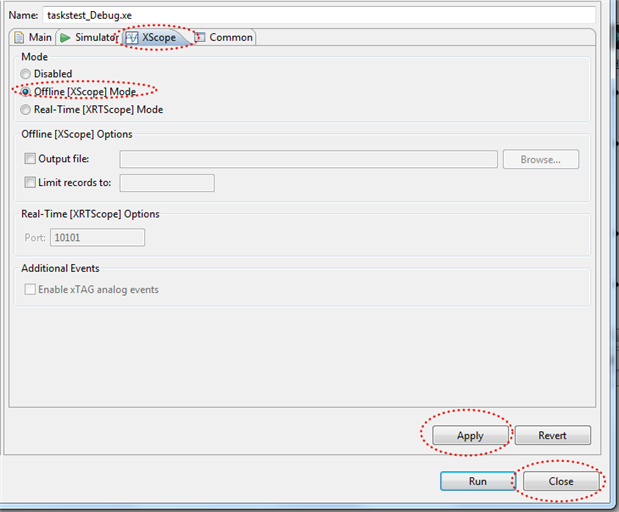The height and width of the screenshot is (512, 619).
Task: Select the XScope tab
Action: point(156,38)
